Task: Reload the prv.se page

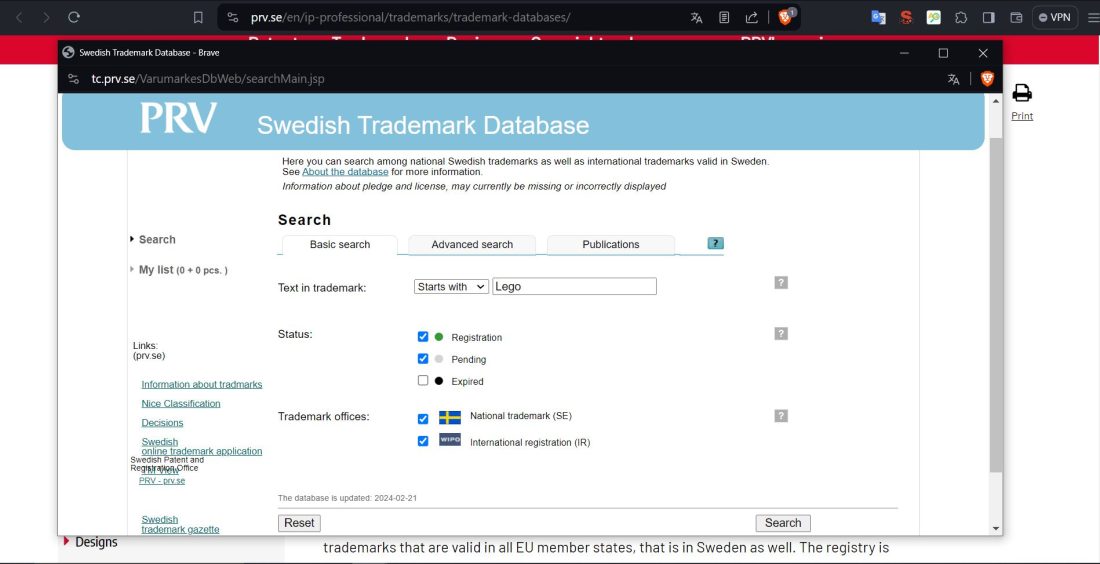Action: (74, 18)
